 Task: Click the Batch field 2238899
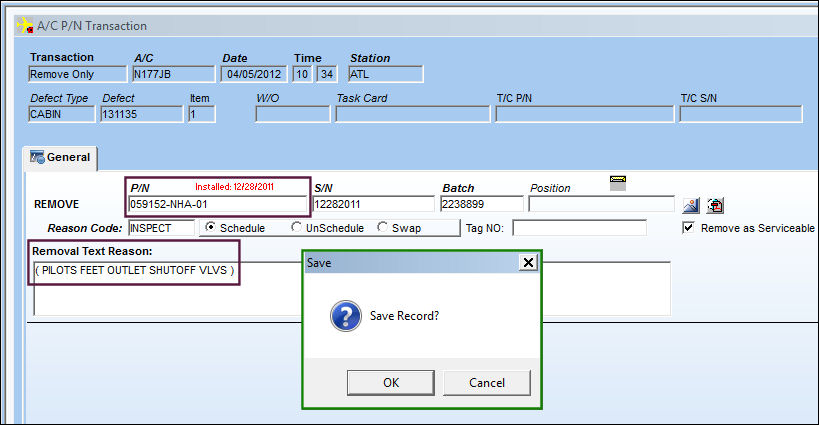pyautogui.click(x=482, y=204)
